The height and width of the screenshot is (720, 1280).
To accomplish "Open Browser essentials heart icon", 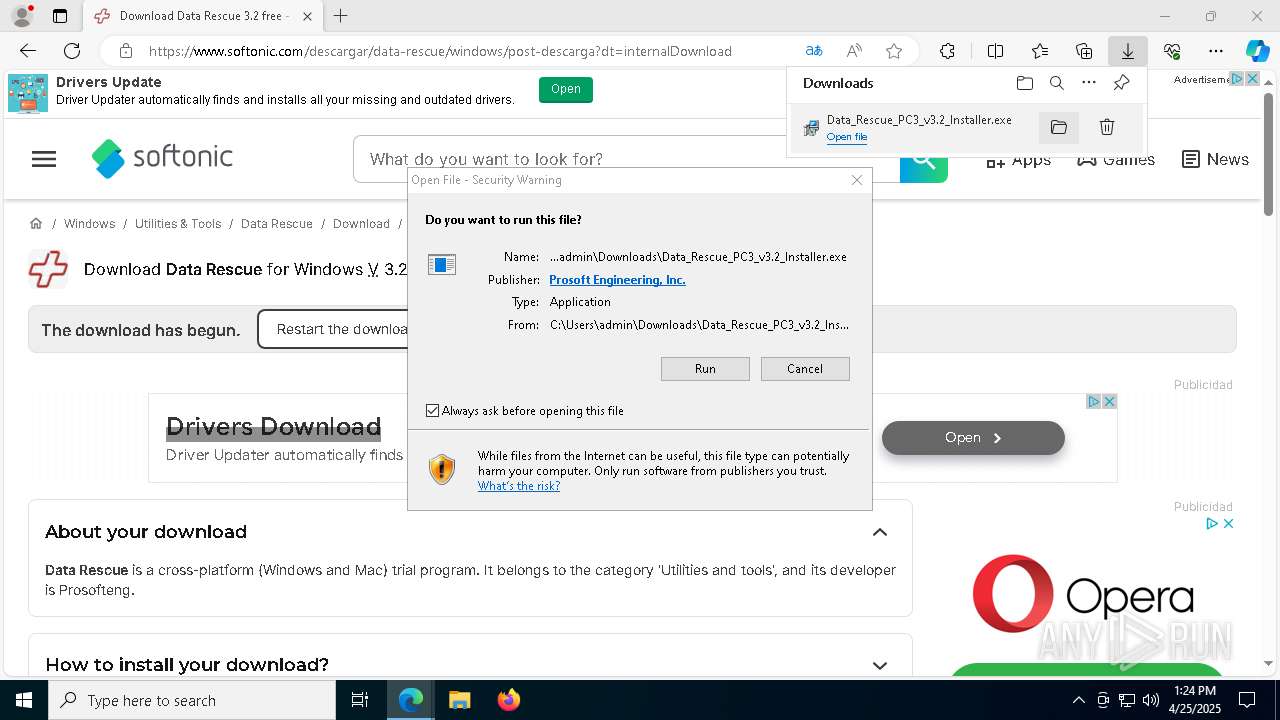I will (x=1172, y=51).
